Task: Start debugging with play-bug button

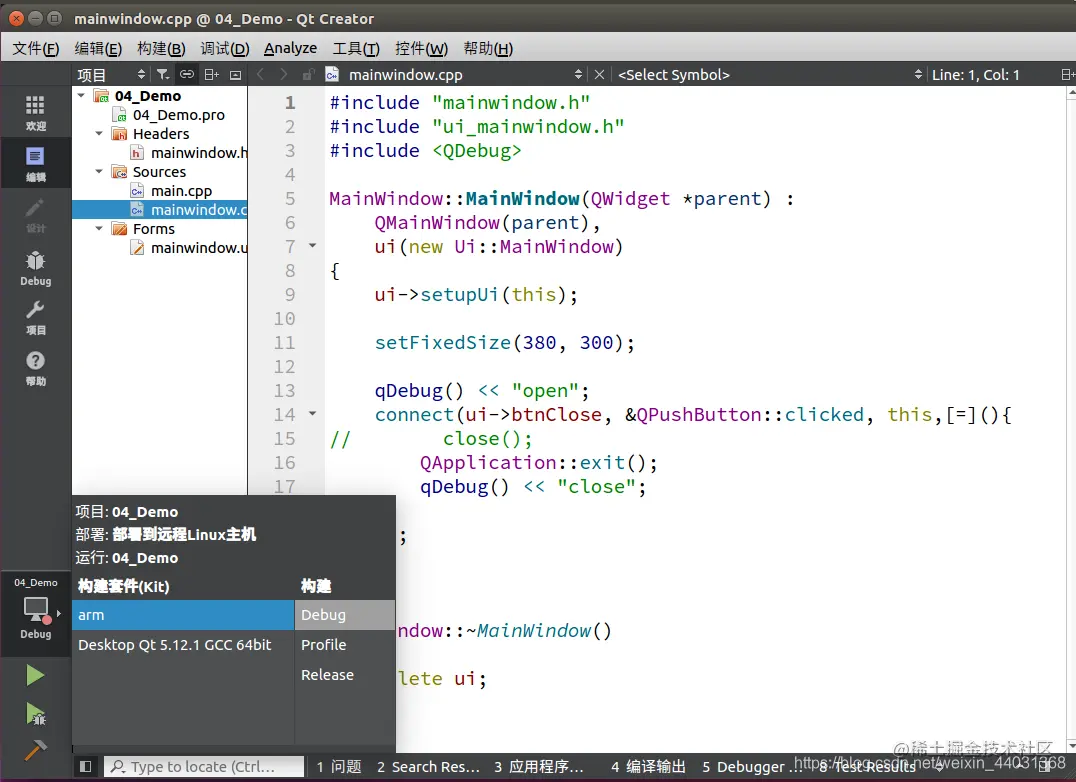Action: pos(35,714)
